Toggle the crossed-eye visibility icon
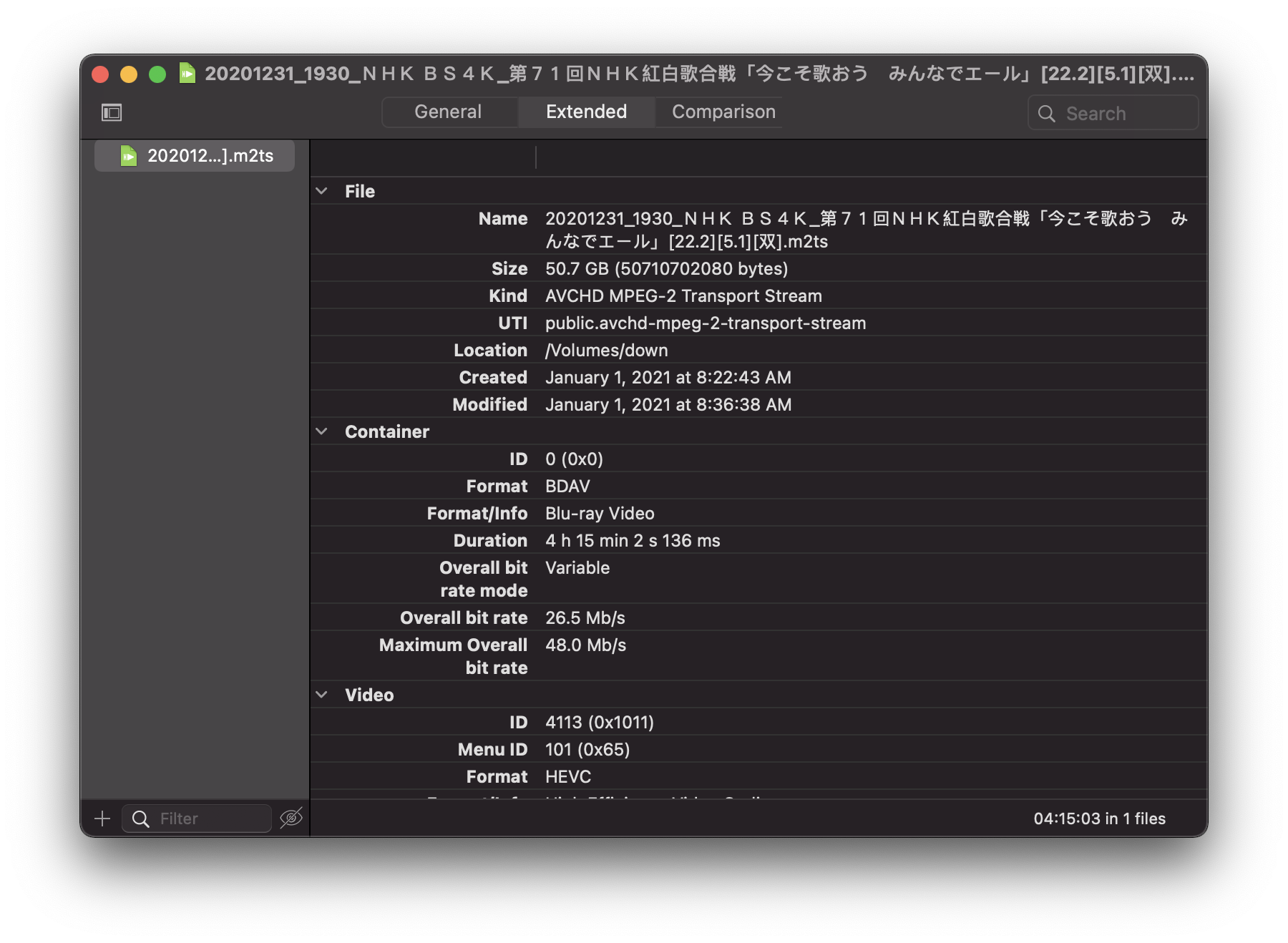Viewport: 1288px width, 943px height. coord(291,818)
